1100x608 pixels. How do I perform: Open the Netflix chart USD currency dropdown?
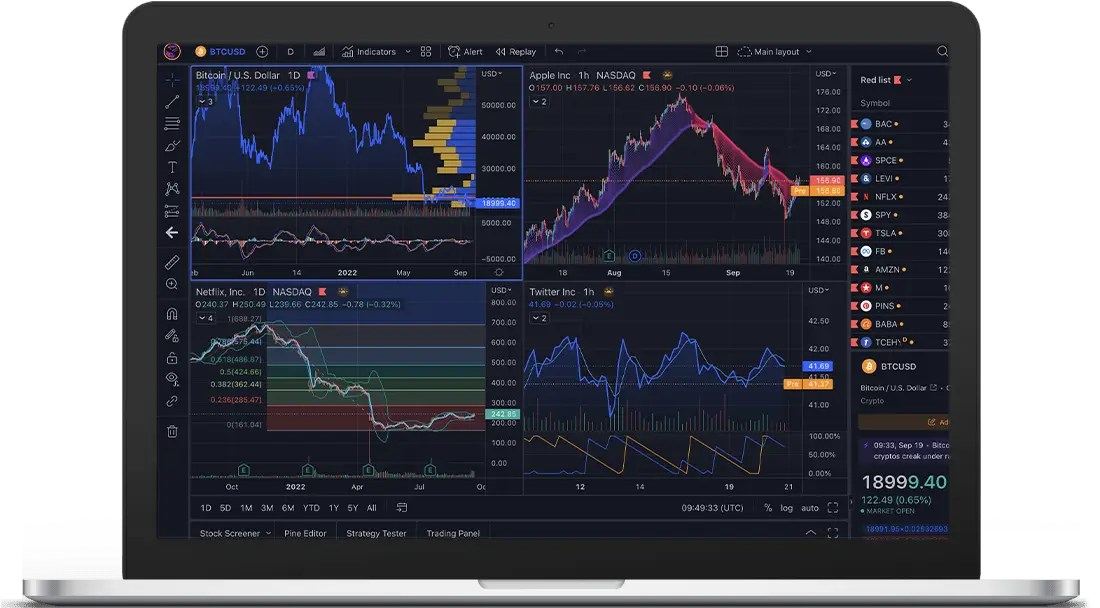pyautogui.click(x=502, y=290)
